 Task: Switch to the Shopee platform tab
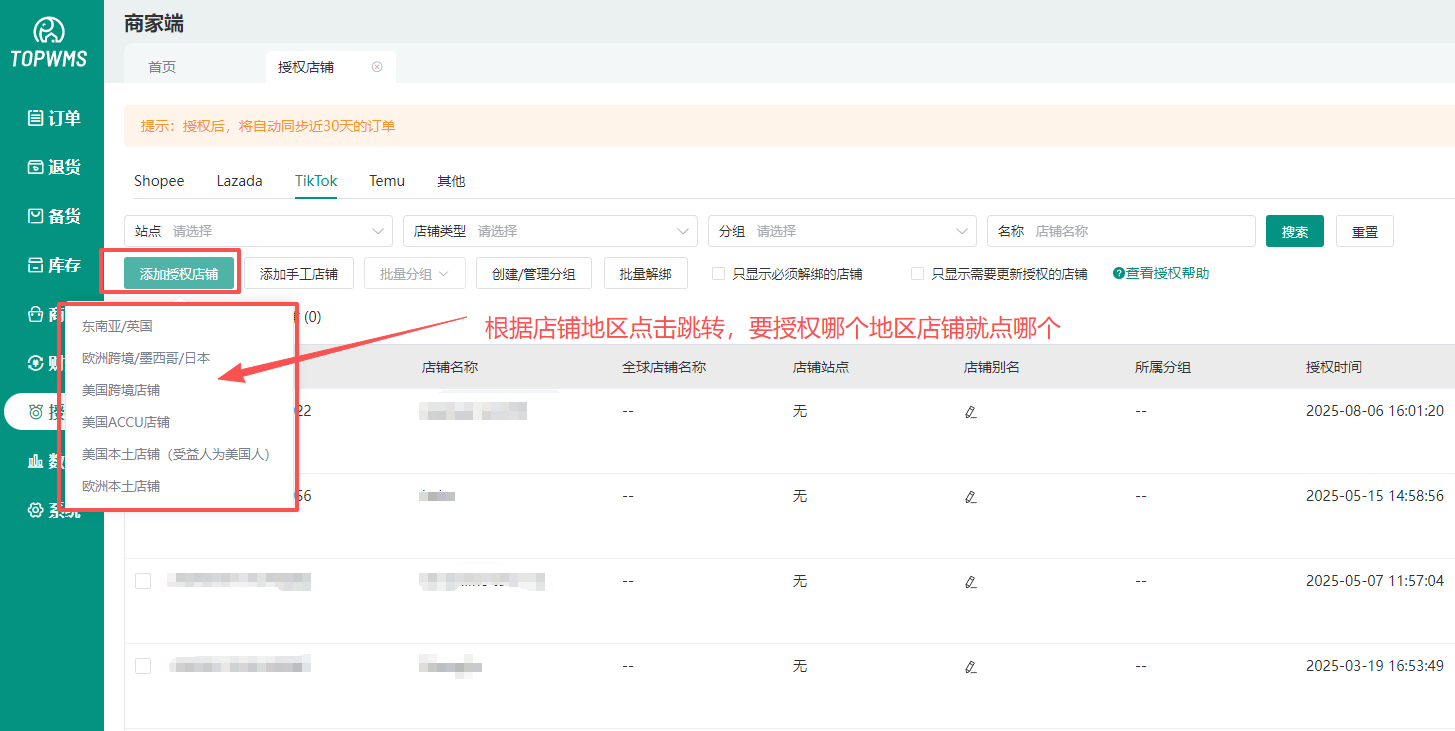(x=159, y=181)
